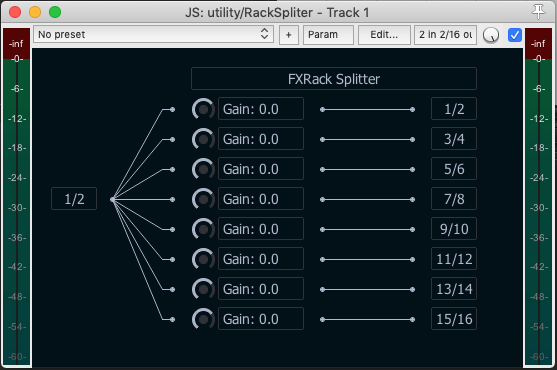Click the 5/6 output channel box

[454, 169]
